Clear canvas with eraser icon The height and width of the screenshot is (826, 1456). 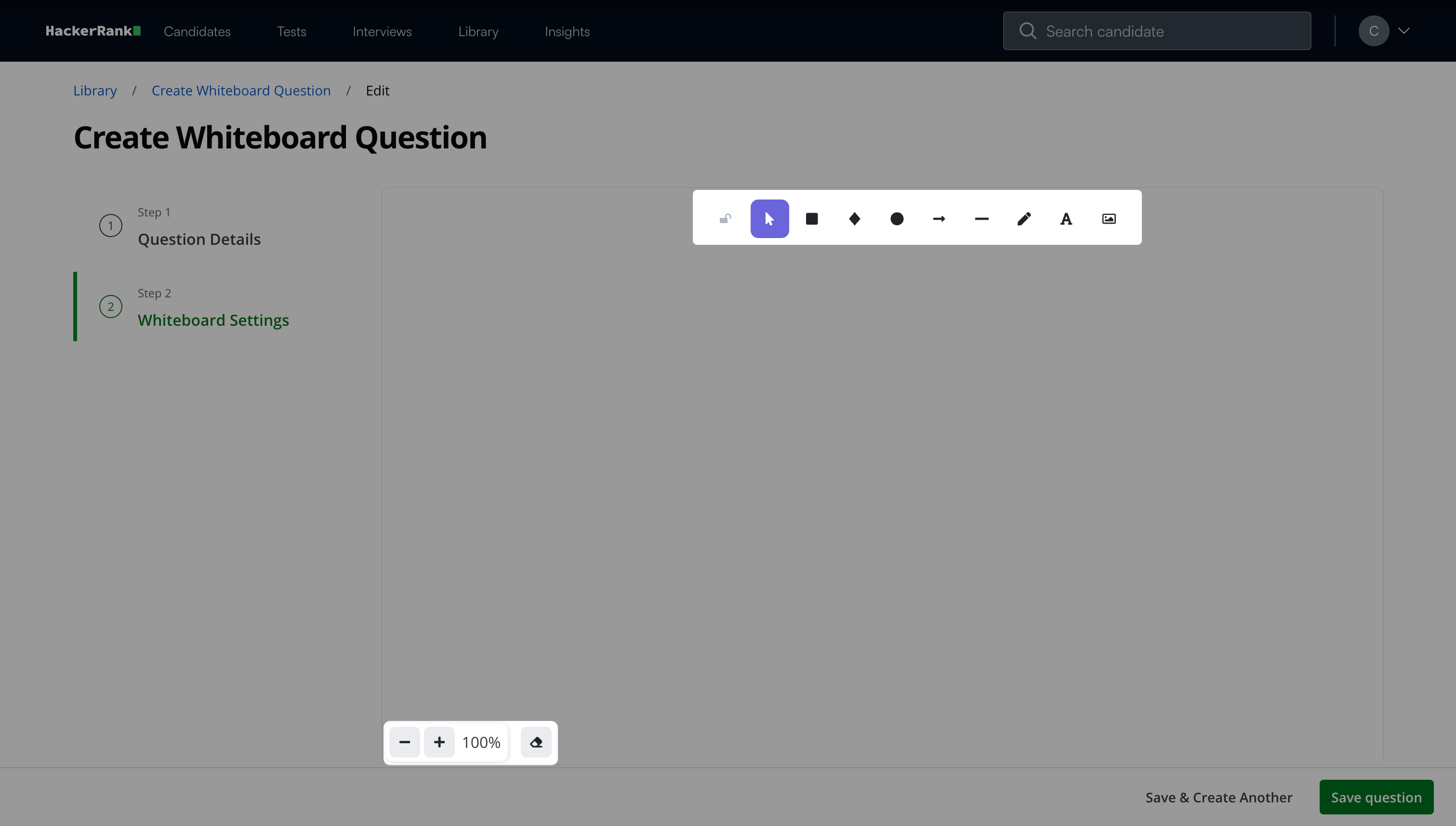(536, 742)
